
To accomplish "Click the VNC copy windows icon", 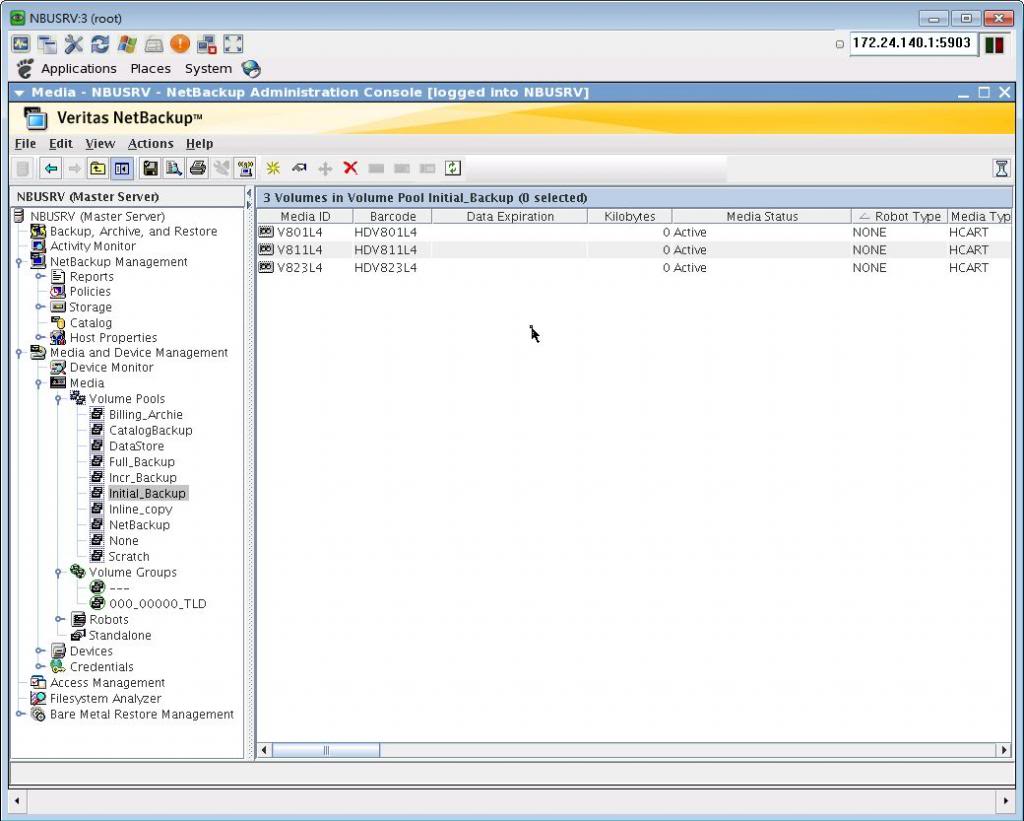I will click(47, 44).
